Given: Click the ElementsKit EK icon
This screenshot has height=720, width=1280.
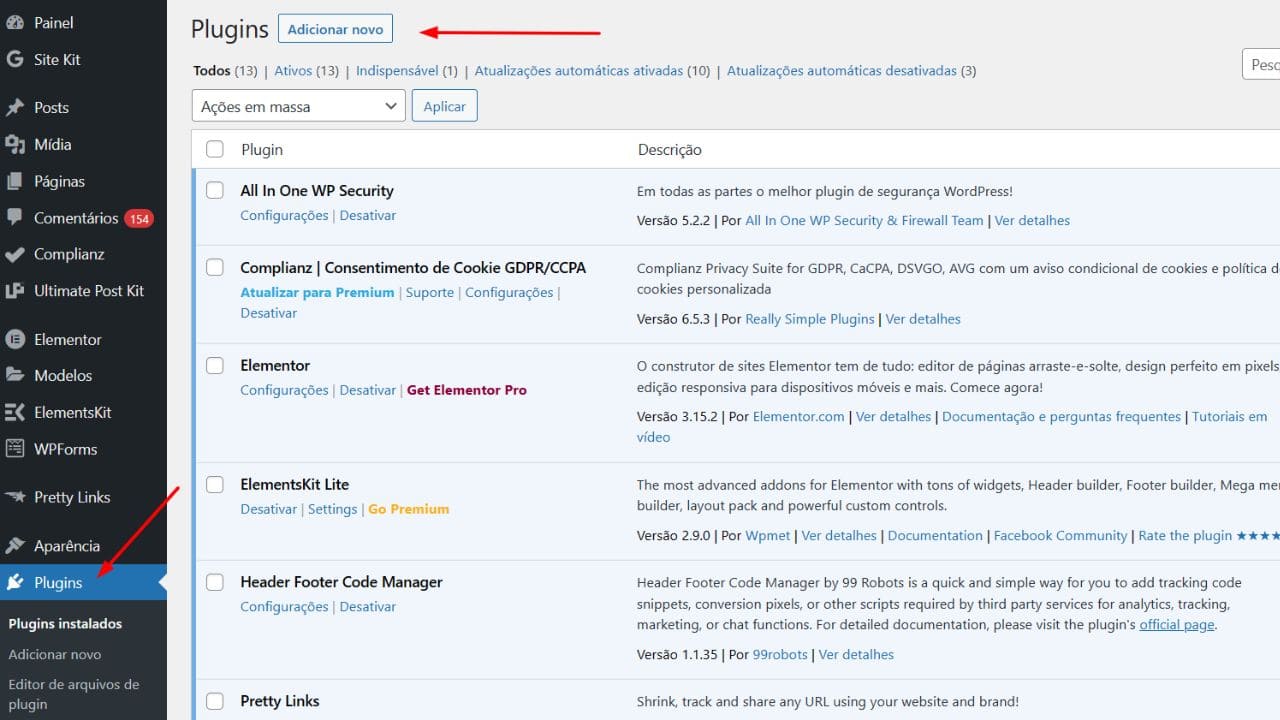Looking at the screenshot, I should click(x=15, y=412).
